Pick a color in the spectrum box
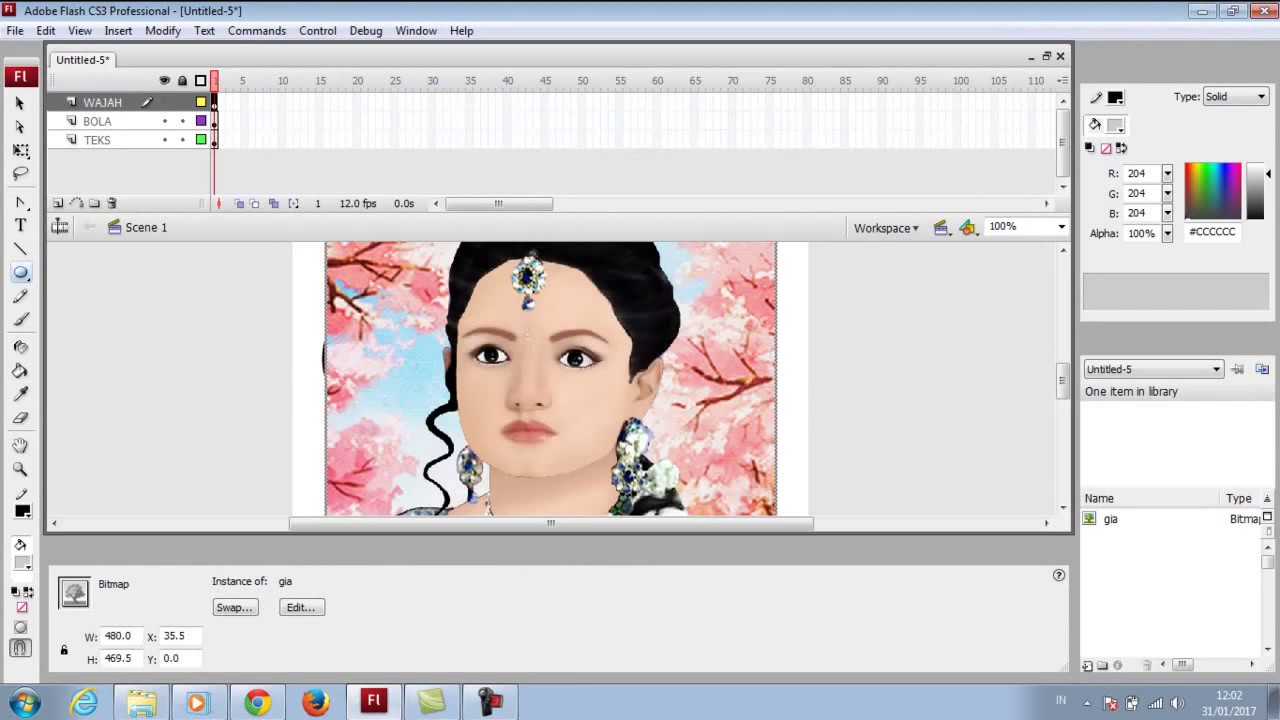This screenshot has width=1280, height=720. click(1213, 191)
